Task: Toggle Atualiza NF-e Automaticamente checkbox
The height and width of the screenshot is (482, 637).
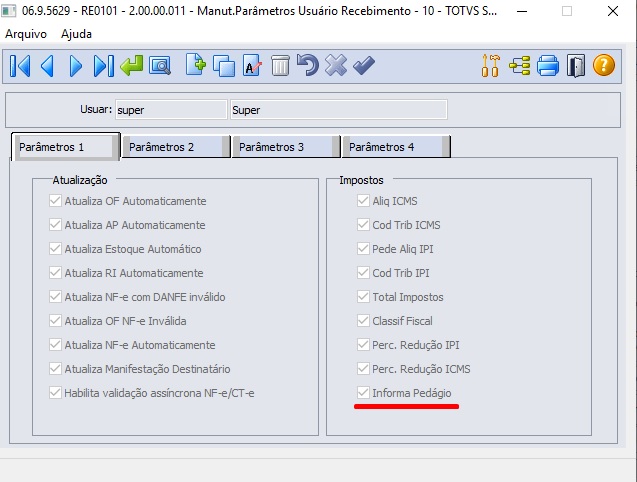Action: pos(55,345)
